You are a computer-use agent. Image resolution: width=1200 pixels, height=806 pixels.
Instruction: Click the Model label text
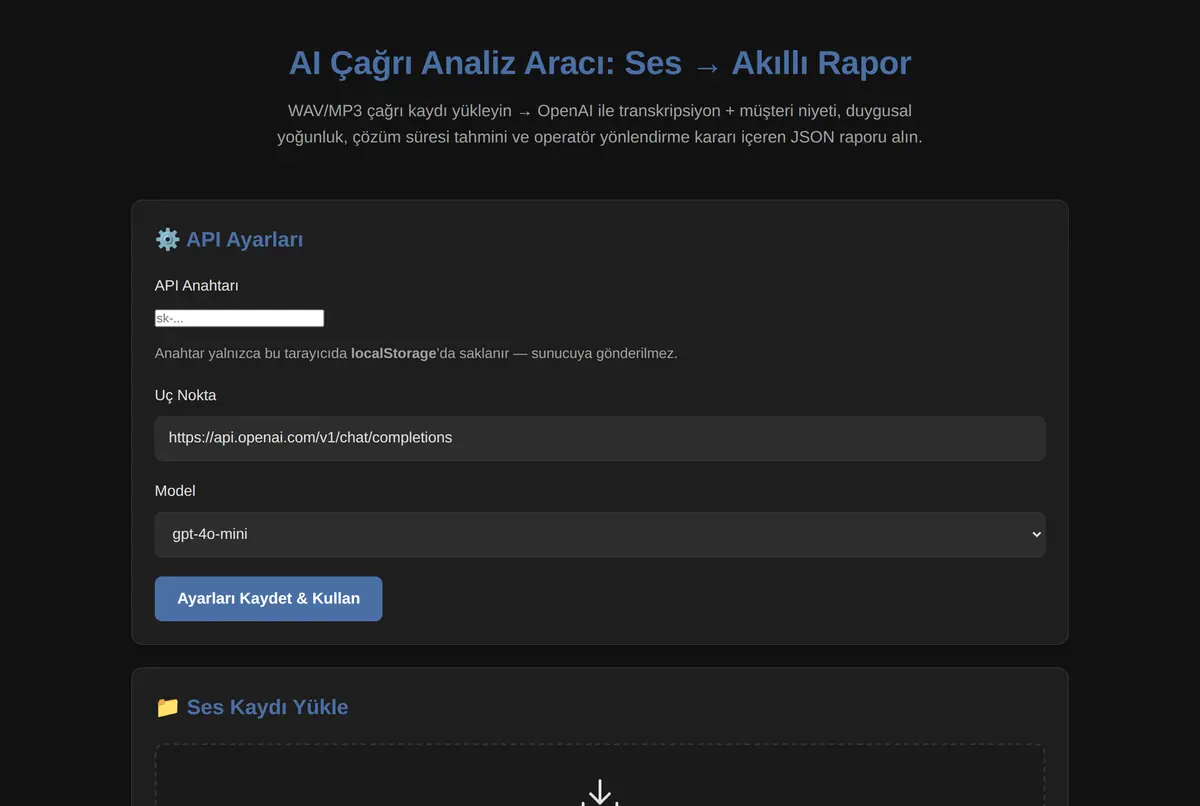click(175, 491)
